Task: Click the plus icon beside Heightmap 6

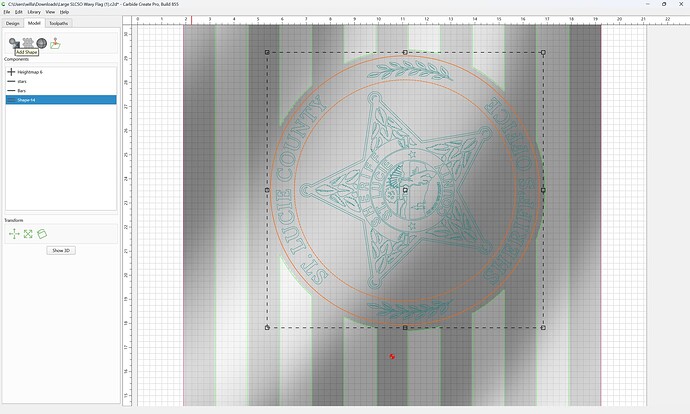Action: click(x=11, y=72)
